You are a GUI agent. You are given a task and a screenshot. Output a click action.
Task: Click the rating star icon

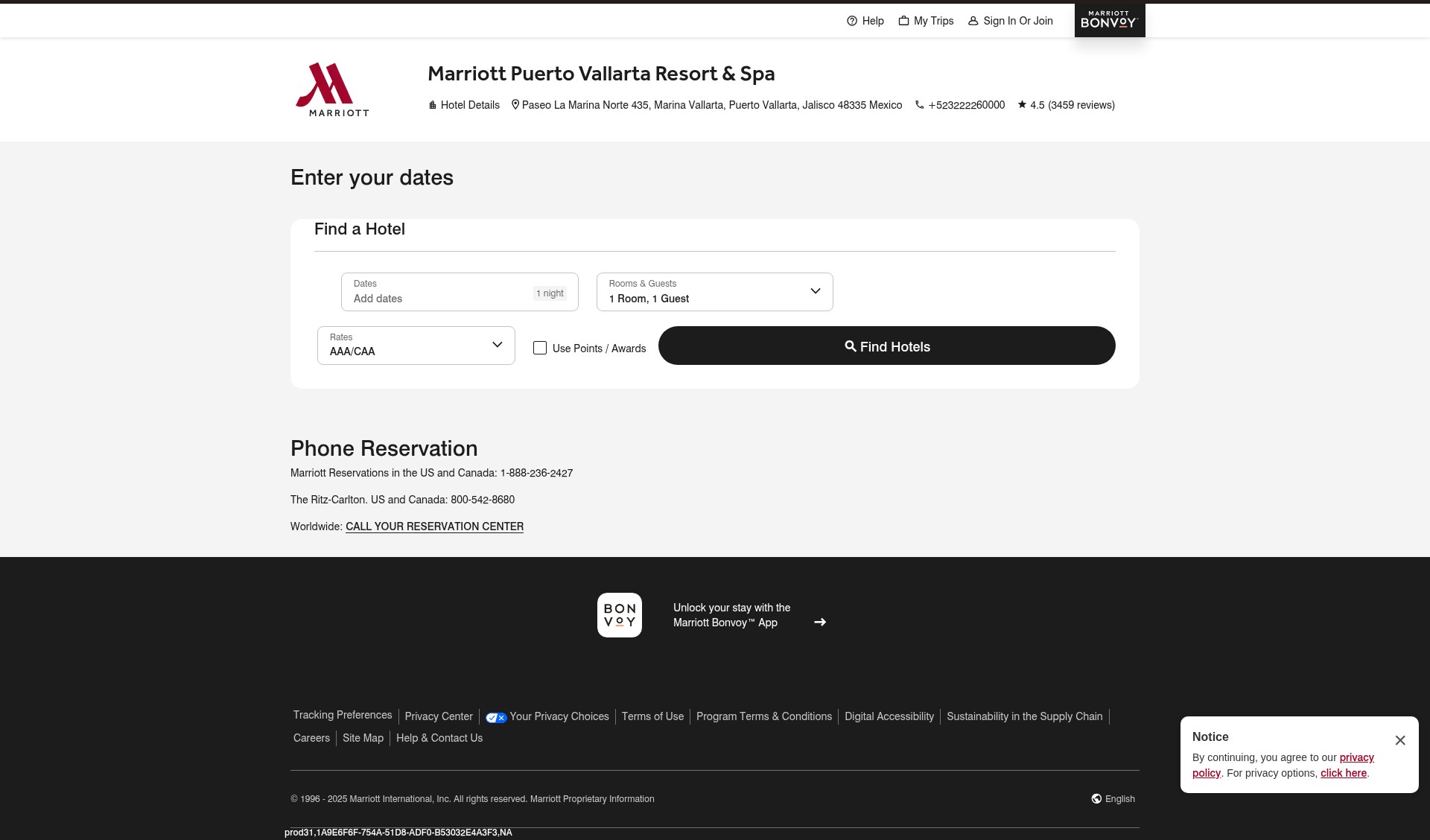pos(1023,104)
